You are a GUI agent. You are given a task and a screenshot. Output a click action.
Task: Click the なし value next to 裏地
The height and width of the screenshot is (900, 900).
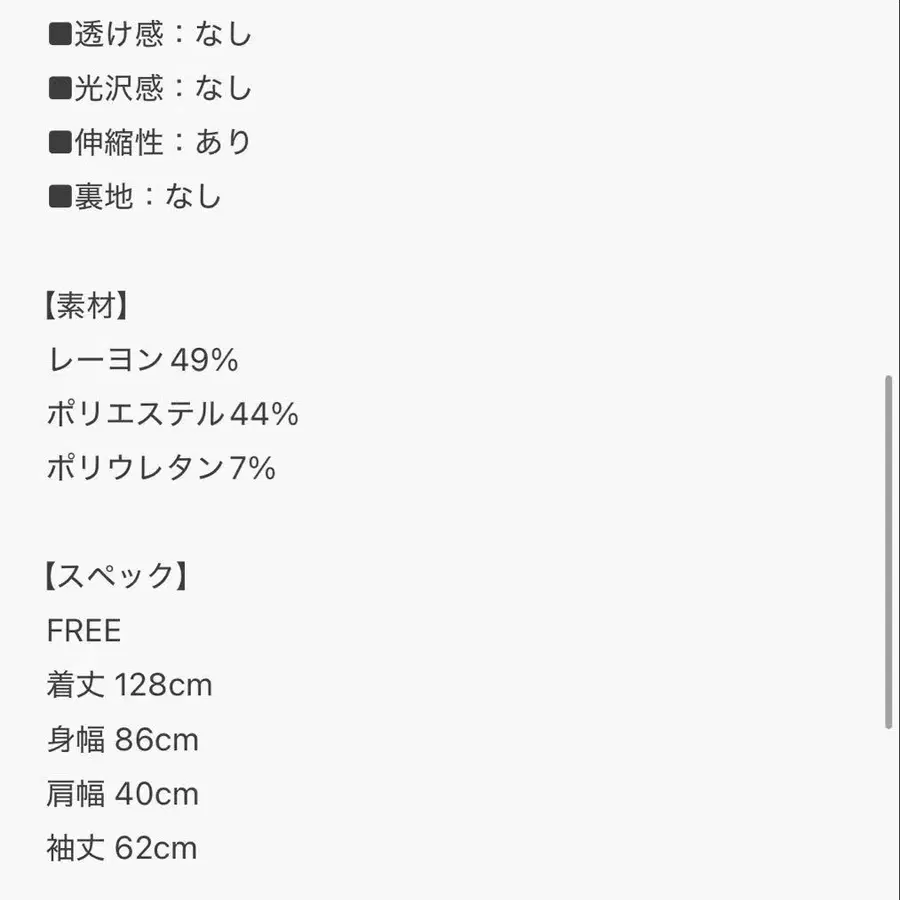click(193, 197)
